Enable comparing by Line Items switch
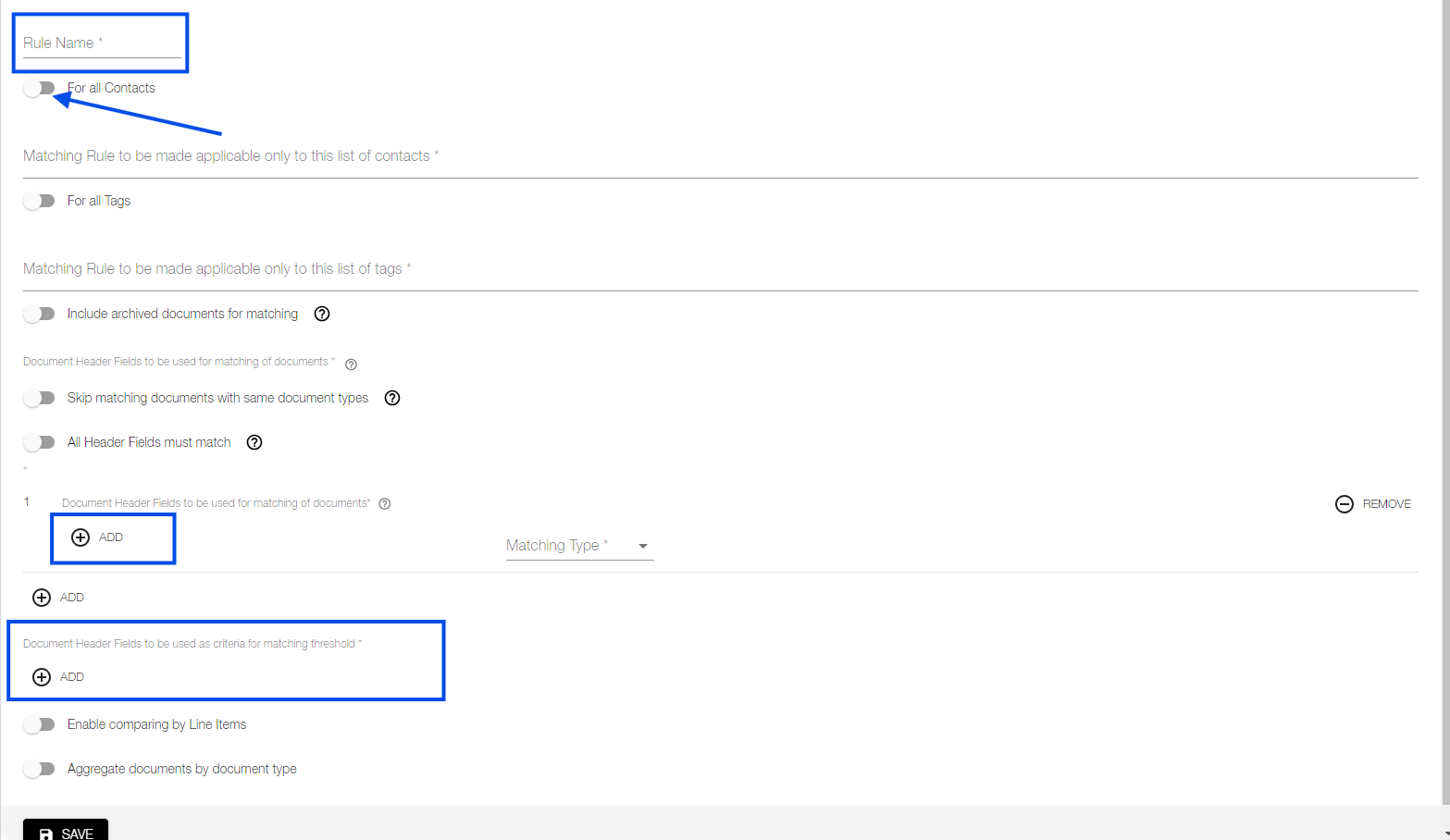Image resolution: width=1450 pixels, height=840 pixels. 40,724
